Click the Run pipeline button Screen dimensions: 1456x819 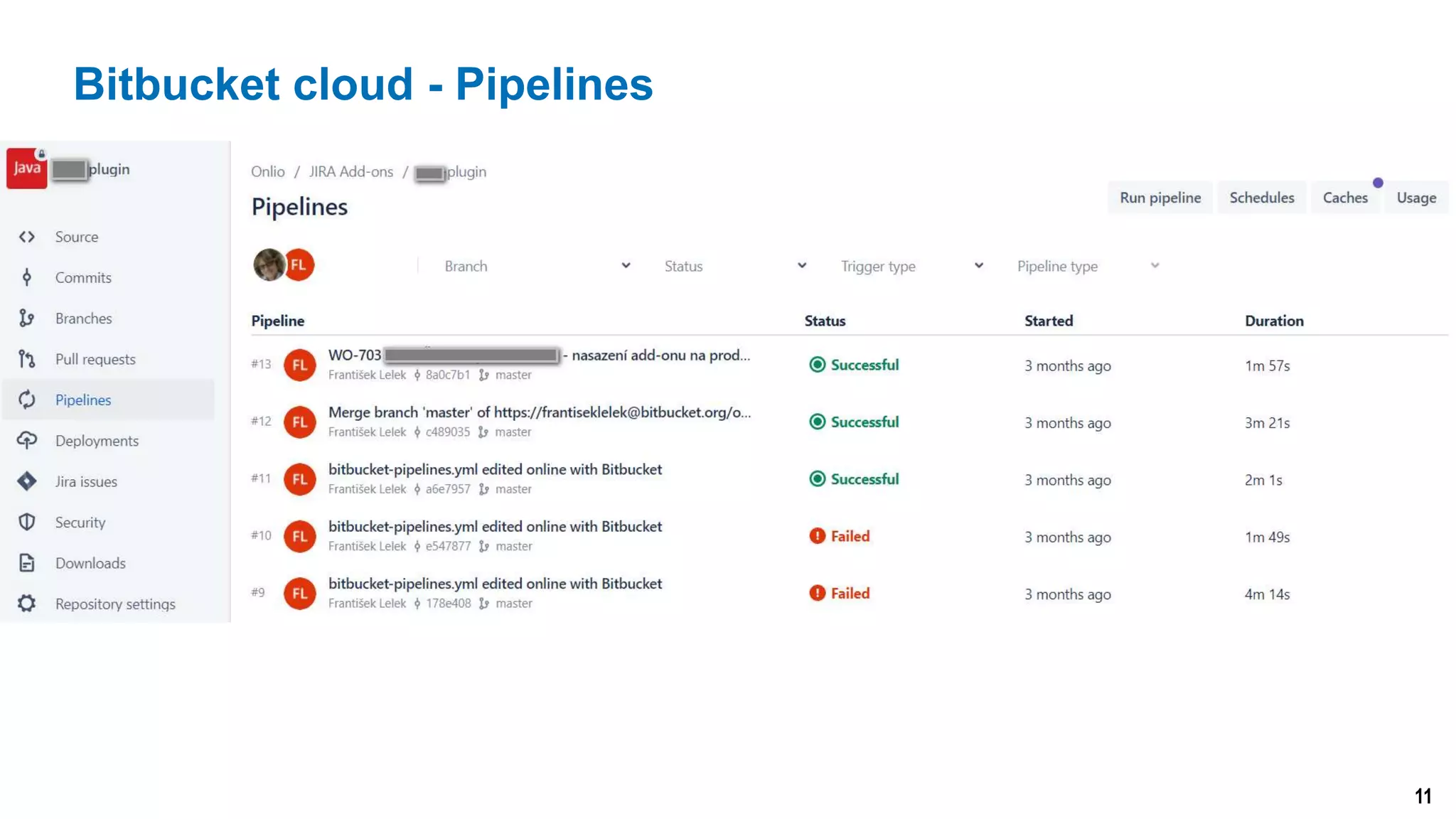1160,198
